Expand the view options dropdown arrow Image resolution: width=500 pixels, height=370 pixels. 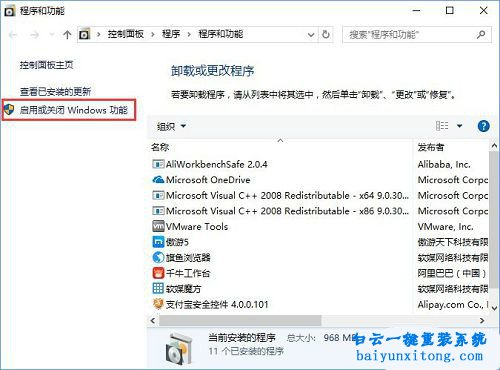(460, 126)
